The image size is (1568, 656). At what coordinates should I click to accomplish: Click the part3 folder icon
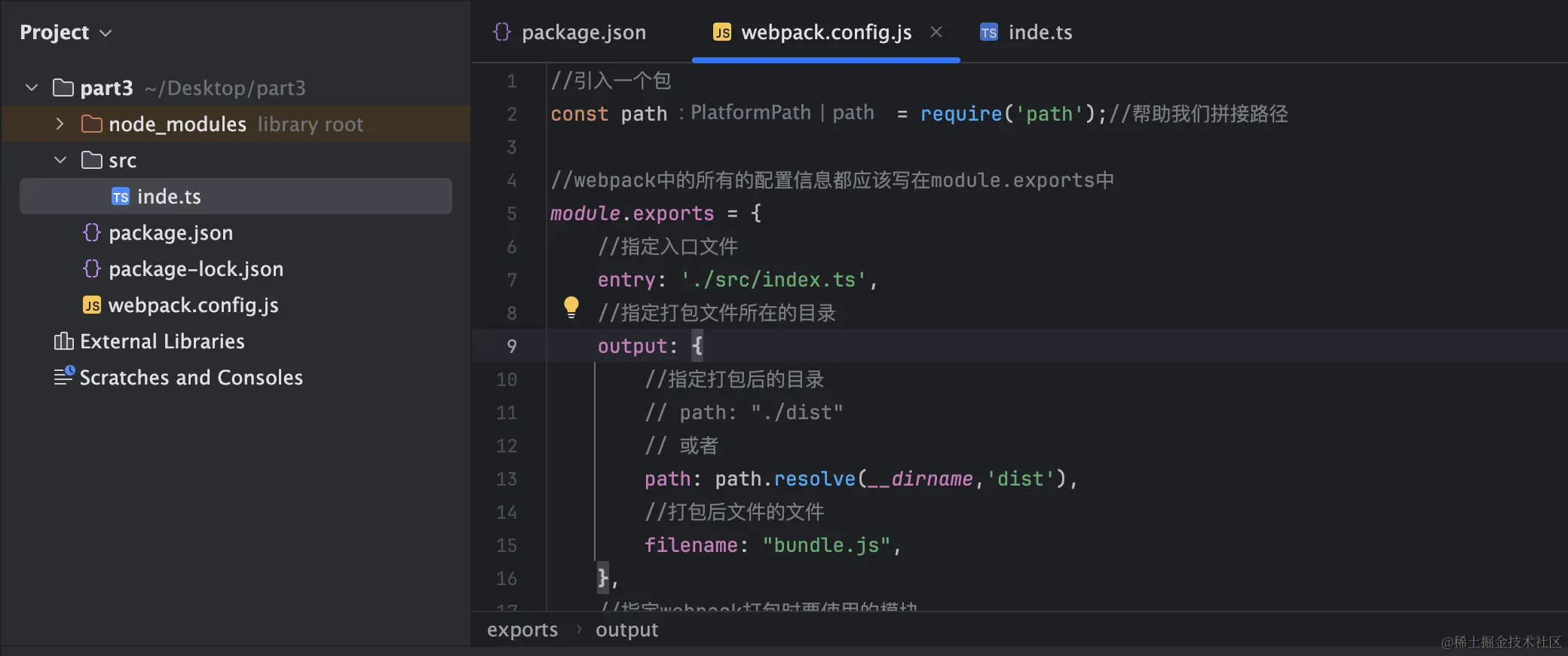[63, 88]
